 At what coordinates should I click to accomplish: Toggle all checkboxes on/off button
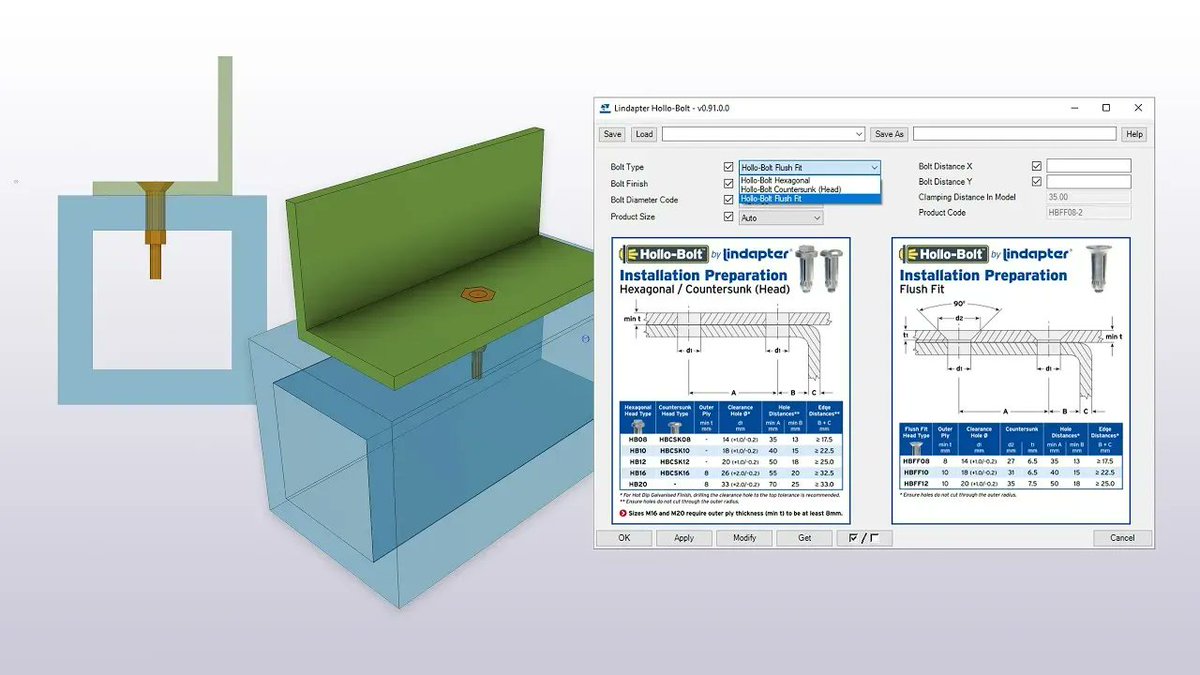tap(864, 538)
